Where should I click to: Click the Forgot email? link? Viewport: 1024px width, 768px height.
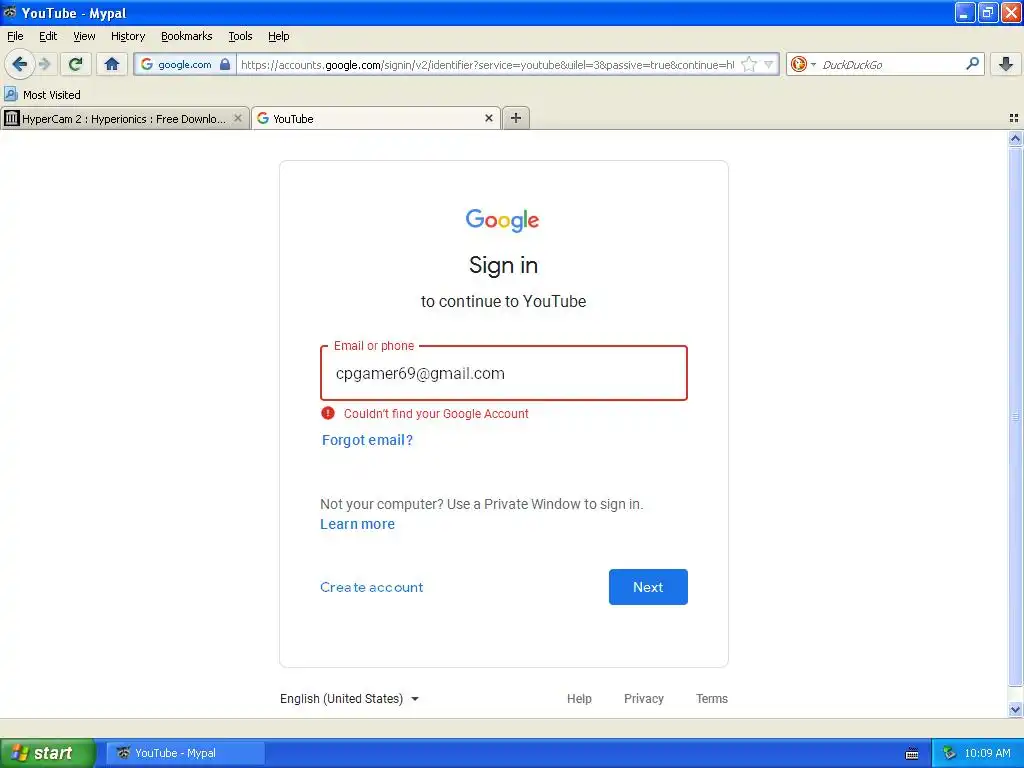pos(367,440)
